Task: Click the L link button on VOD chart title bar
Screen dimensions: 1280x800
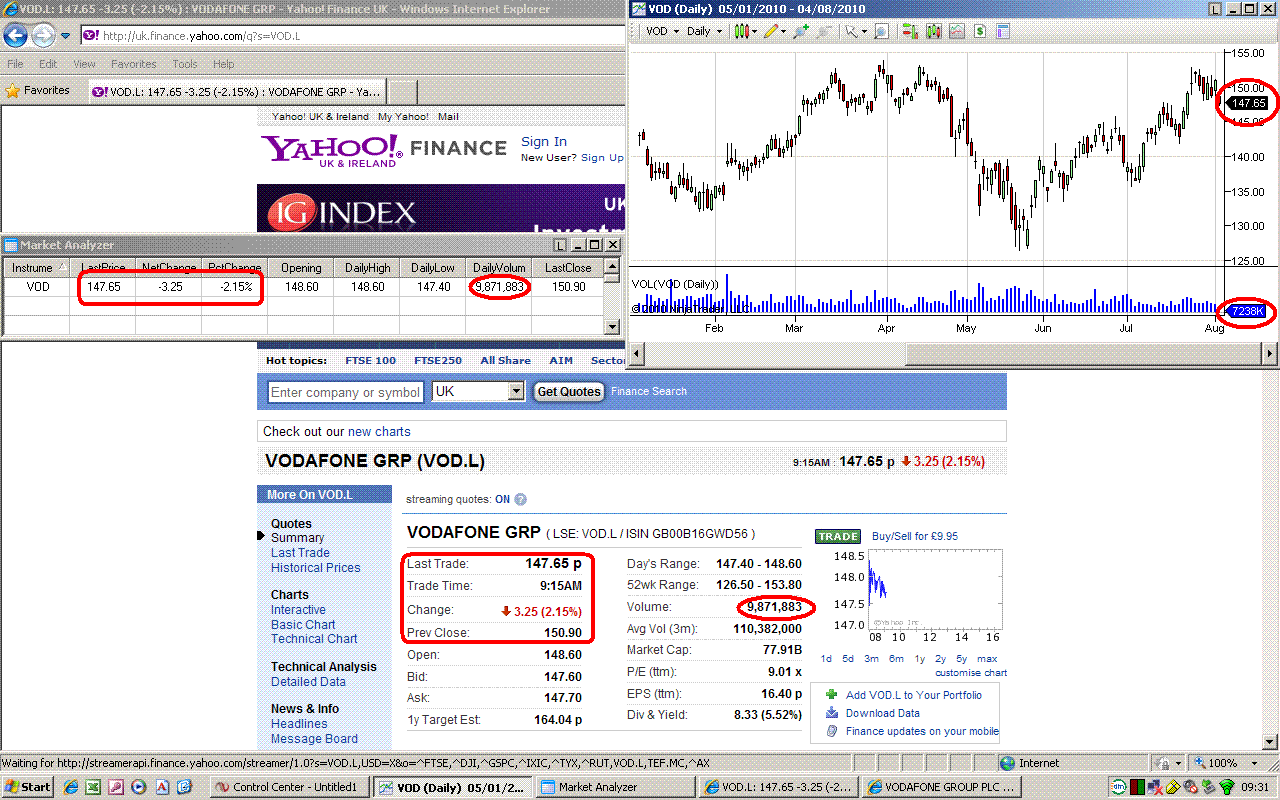Action: pos(1214,9)
